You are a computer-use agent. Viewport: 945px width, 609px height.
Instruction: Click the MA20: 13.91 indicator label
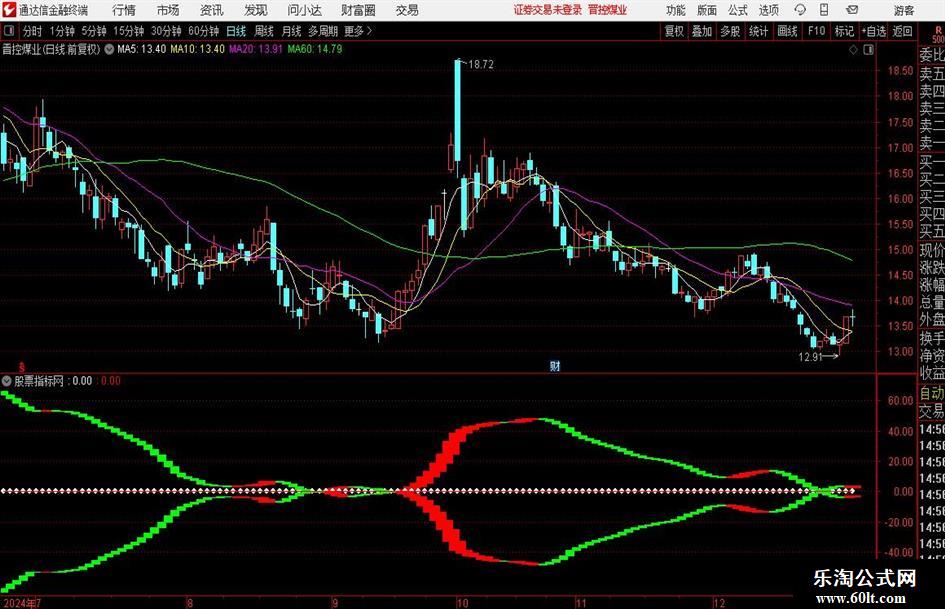256,49
